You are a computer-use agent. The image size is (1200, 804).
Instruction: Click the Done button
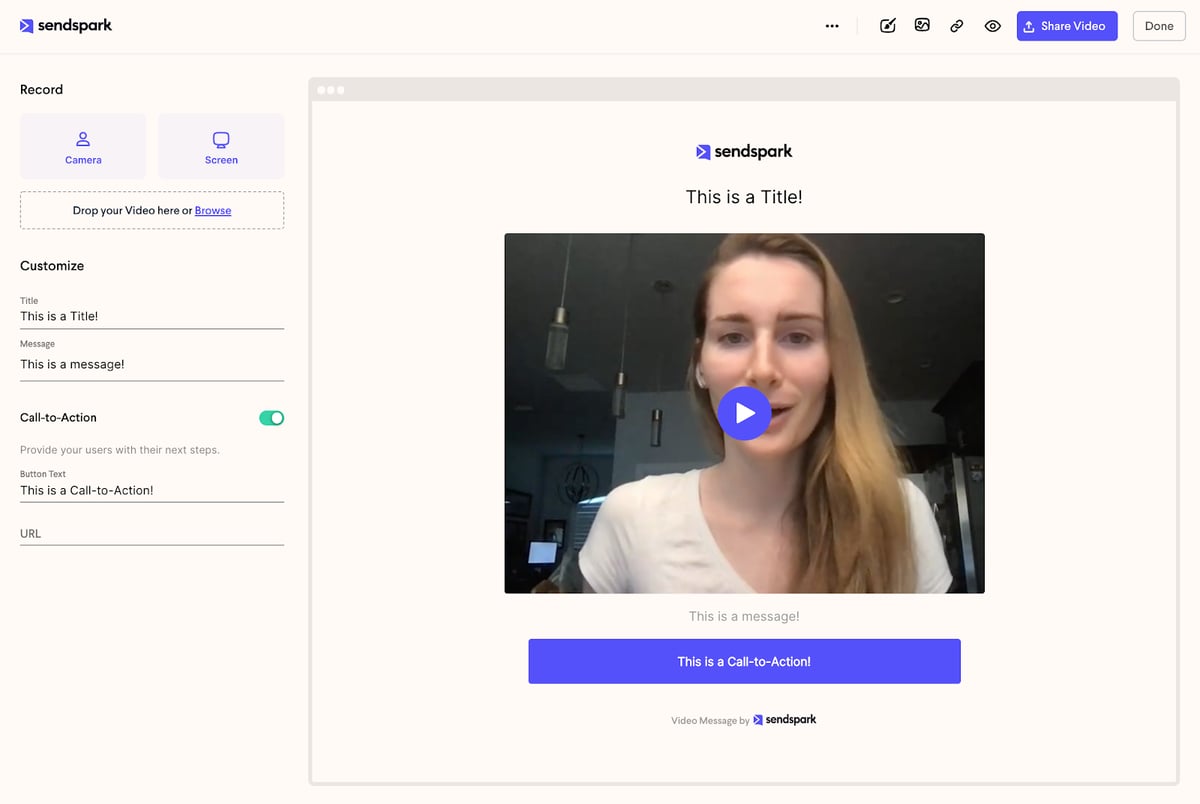[x=1158, y=25]
